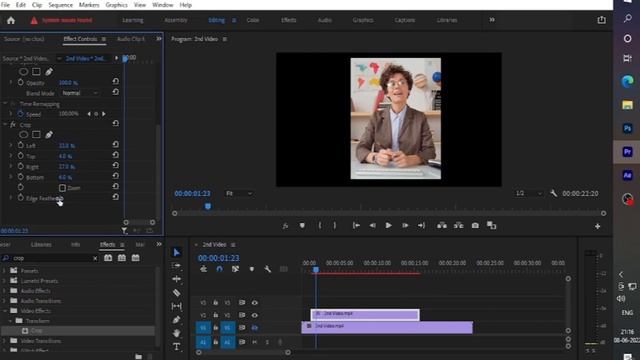
Task: Expand the Left crop parameter
Action: click(11, 145)
